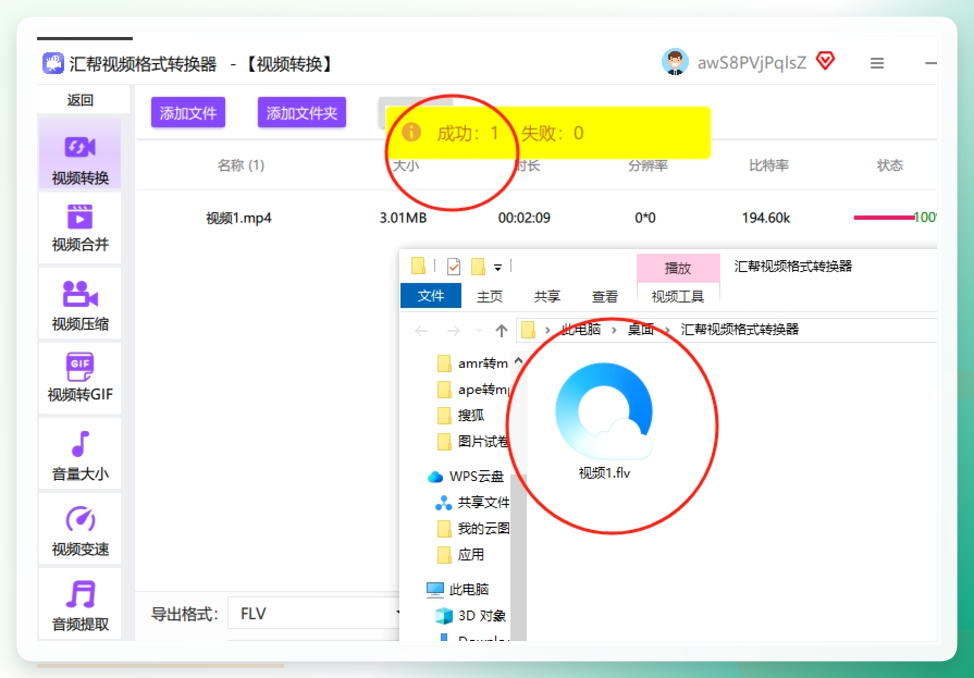Click the 00:02:09 duration cell
The width and height of the screenshot is (974, 678).
(524, 218)
